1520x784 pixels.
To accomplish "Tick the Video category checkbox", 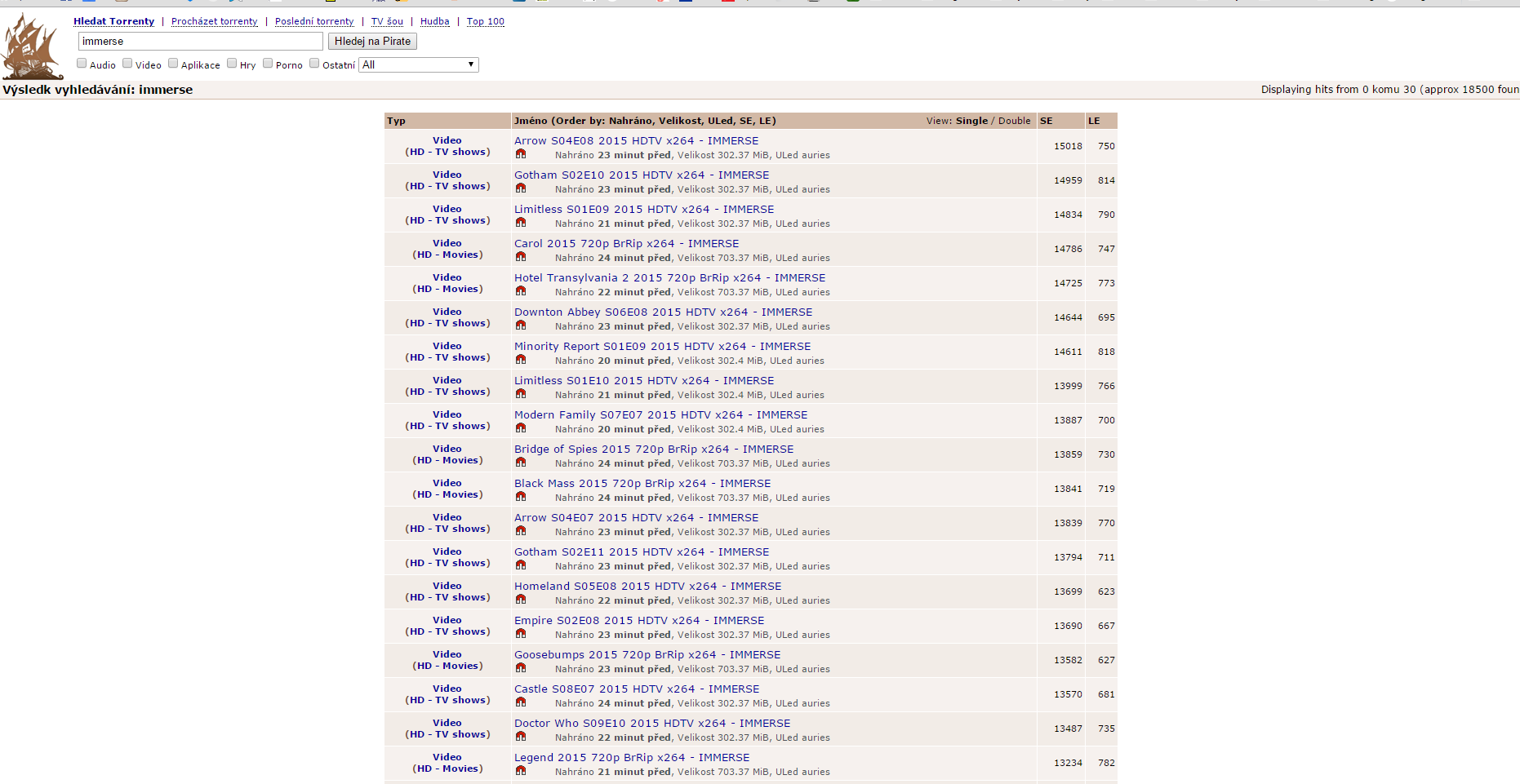I will (x=127, y=64).
